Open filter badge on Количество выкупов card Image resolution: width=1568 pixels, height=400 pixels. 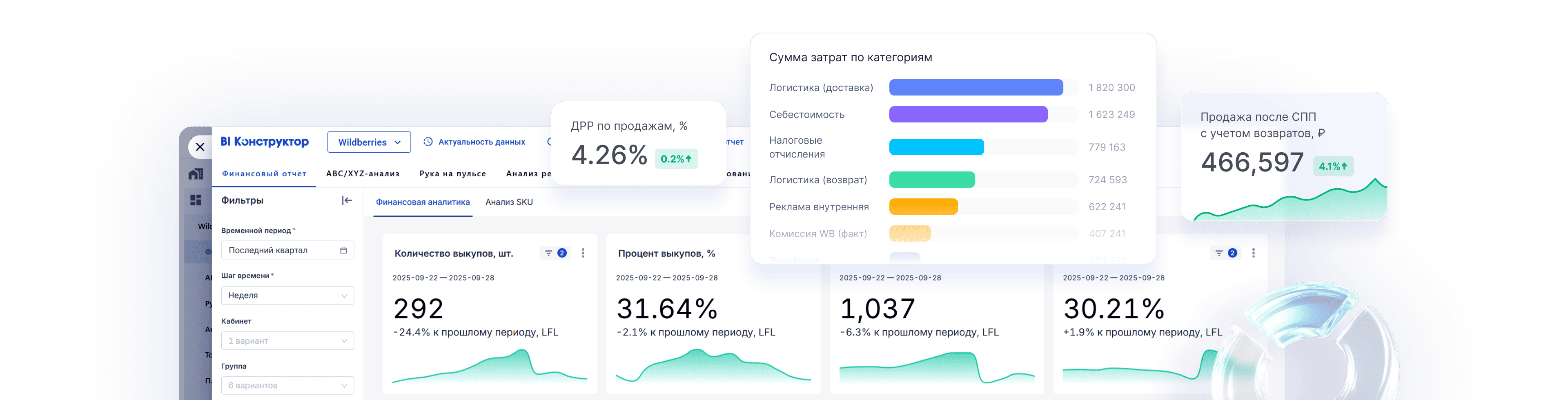coord(555,253)
